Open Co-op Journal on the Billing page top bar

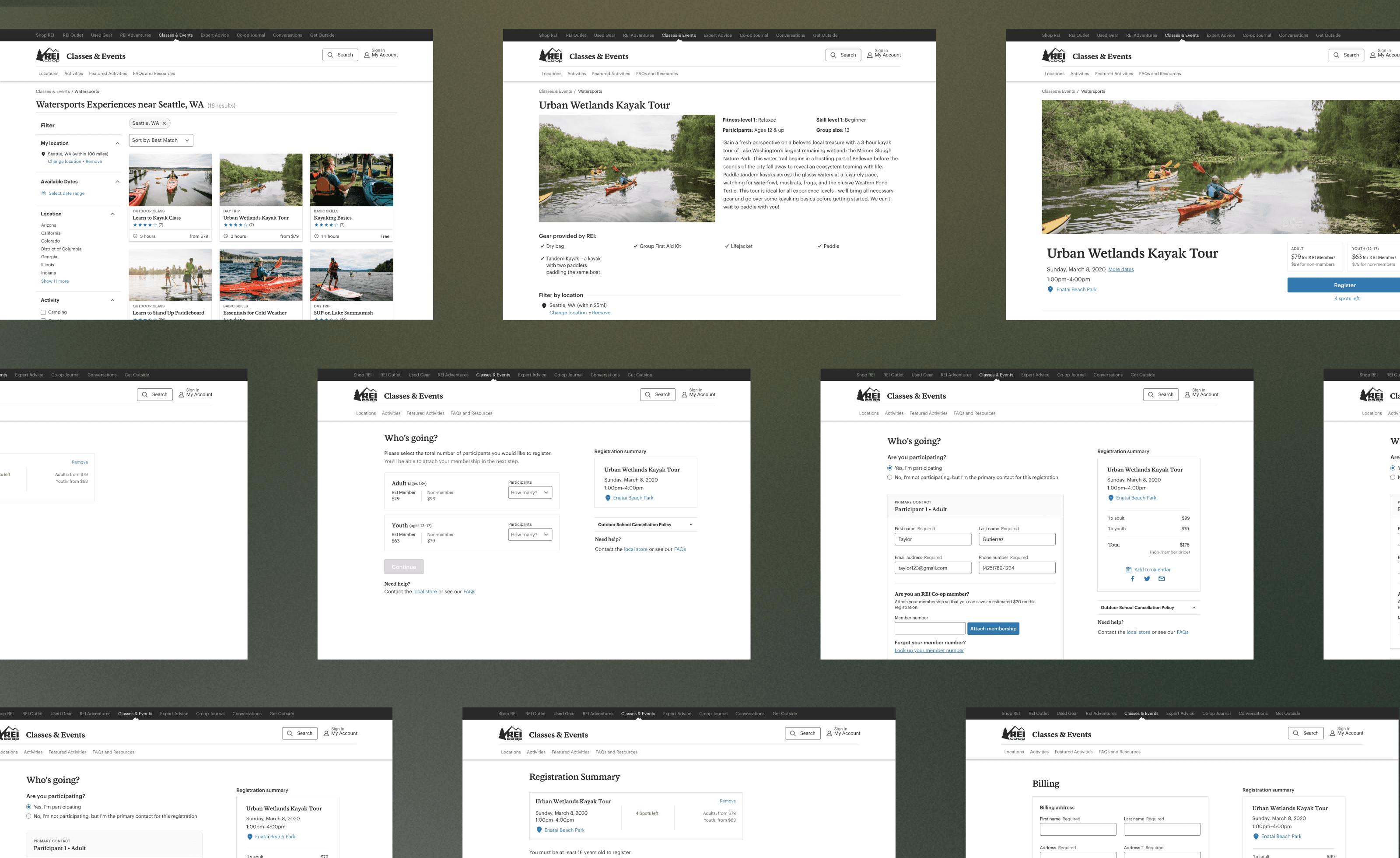coord(1217,714)
